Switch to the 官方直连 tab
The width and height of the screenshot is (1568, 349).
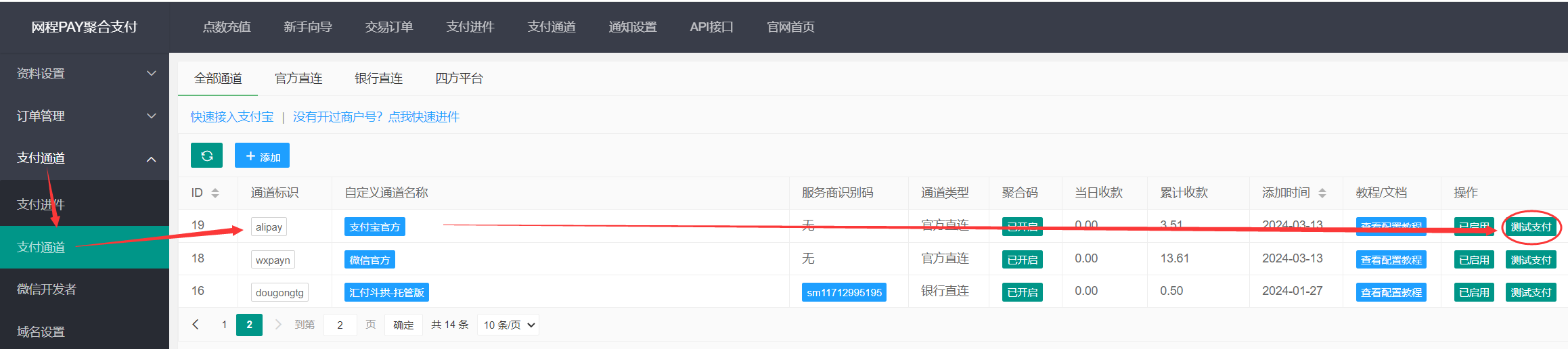[298, 78]
